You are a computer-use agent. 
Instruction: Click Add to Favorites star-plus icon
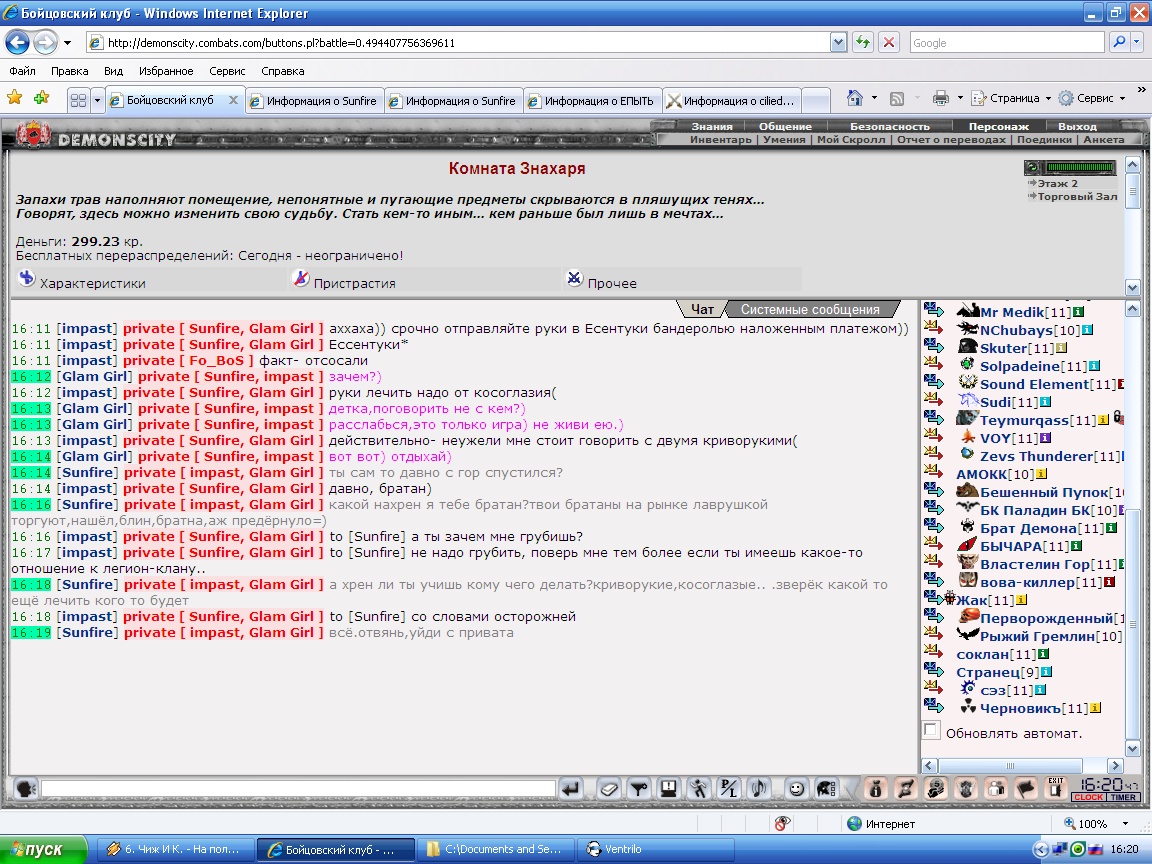42,98
